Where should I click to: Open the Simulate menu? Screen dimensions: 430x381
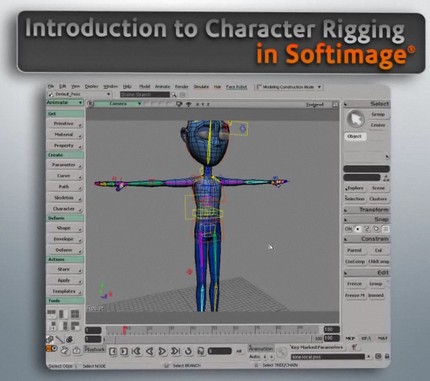click(x=201, y=87)
